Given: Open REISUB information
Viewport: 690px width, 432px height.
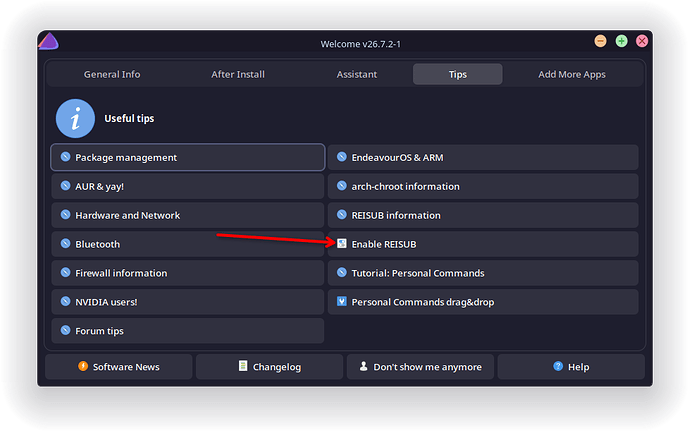Looking at the screenshot, I should click(x=483, y=215).
